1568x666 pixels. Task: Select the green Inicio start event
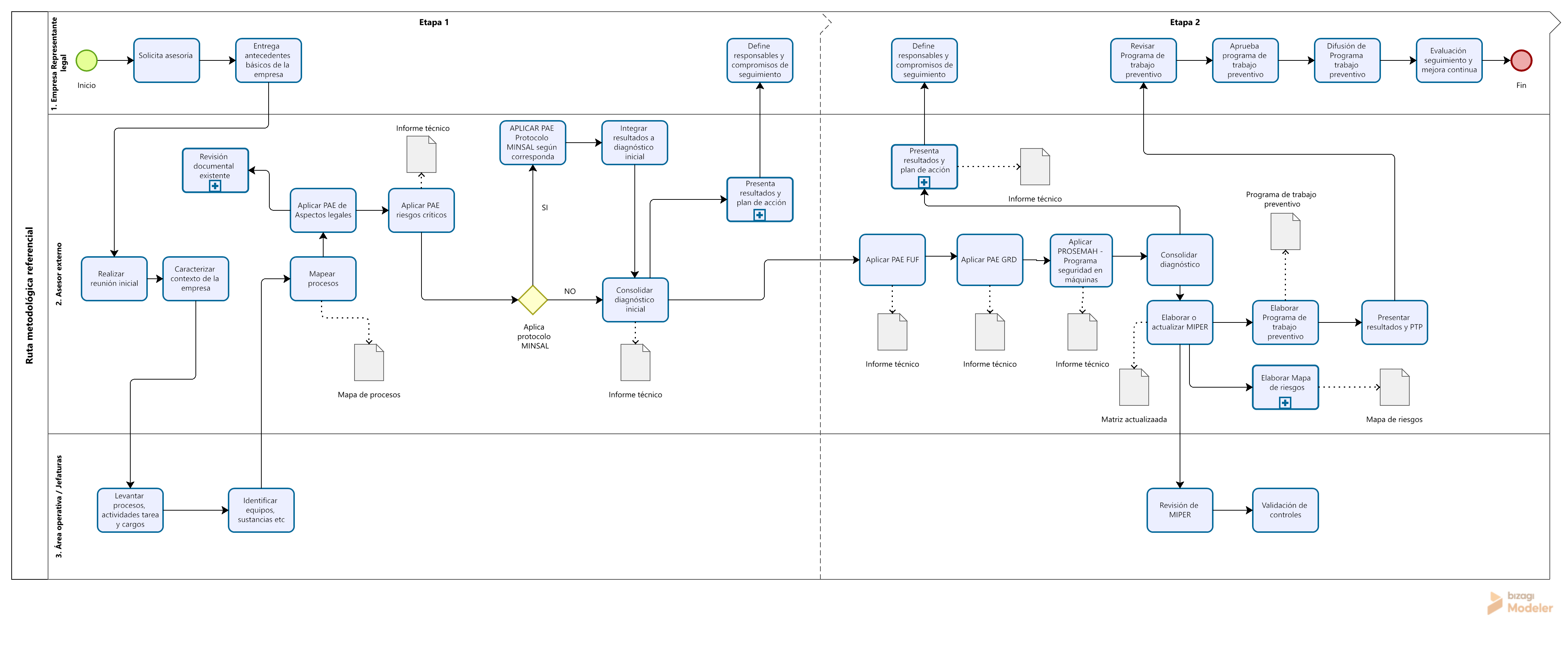click(86, 60)
